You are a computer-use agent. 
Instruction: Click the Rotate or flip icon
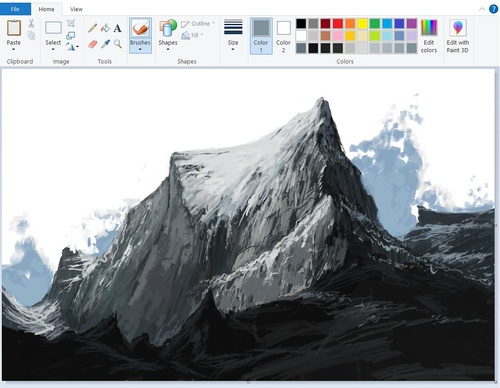[x=70, y=47]
